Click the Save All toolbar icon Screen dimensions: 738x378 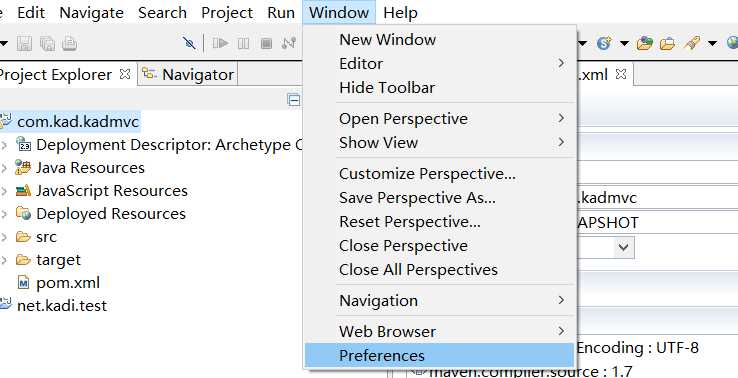click(47, 44)
